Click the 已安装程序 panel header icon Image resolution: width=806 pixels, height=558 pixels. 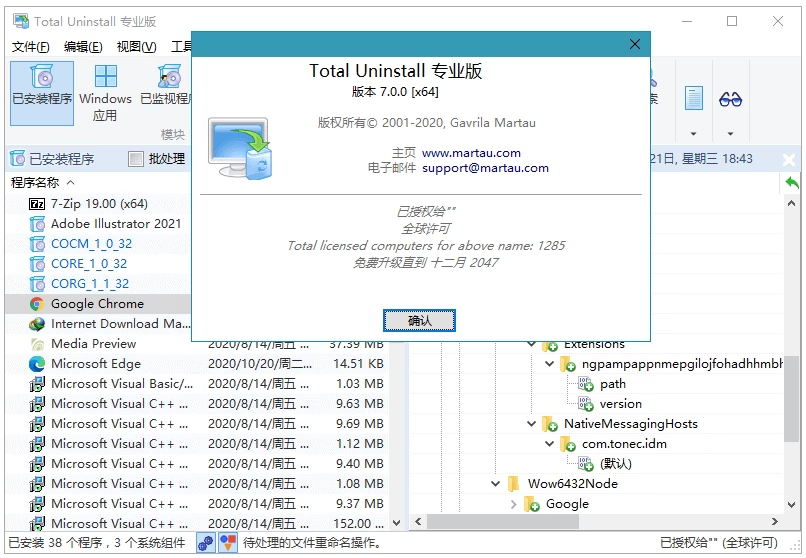click(17, 159)
